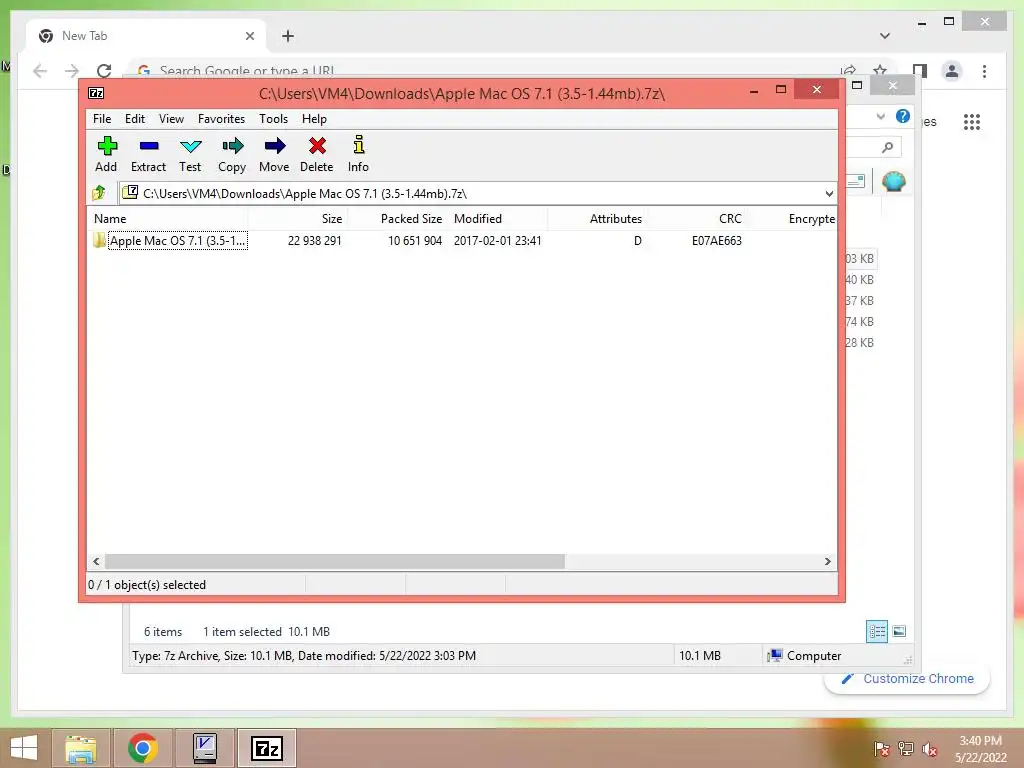Sort by CRC column header
This screenshot has height=768, width=1024.
(696, 219)
